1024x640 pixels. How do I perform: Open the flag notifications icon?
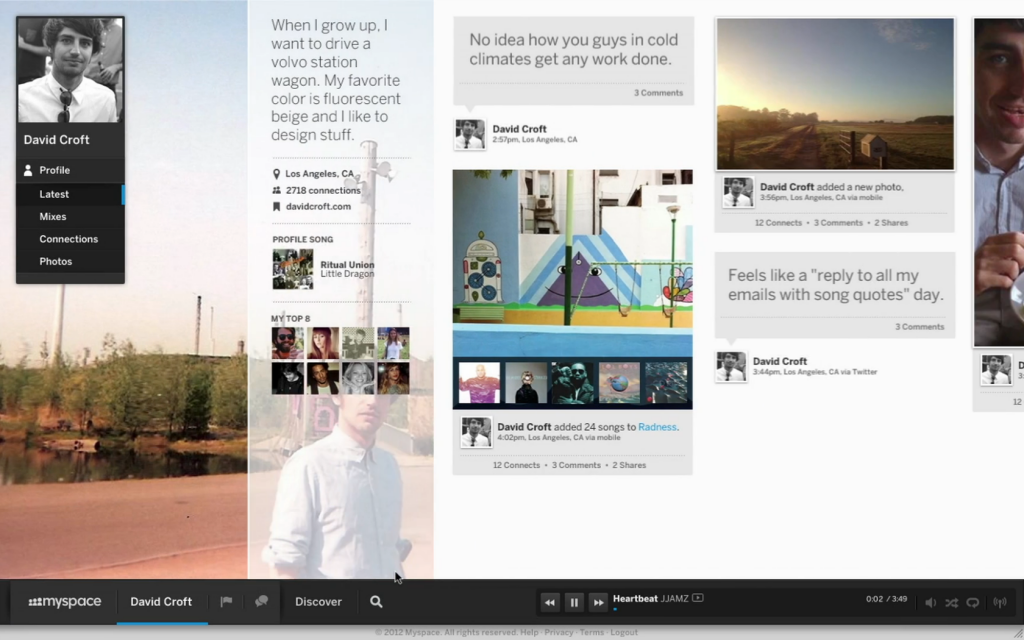tap(226, 601)
